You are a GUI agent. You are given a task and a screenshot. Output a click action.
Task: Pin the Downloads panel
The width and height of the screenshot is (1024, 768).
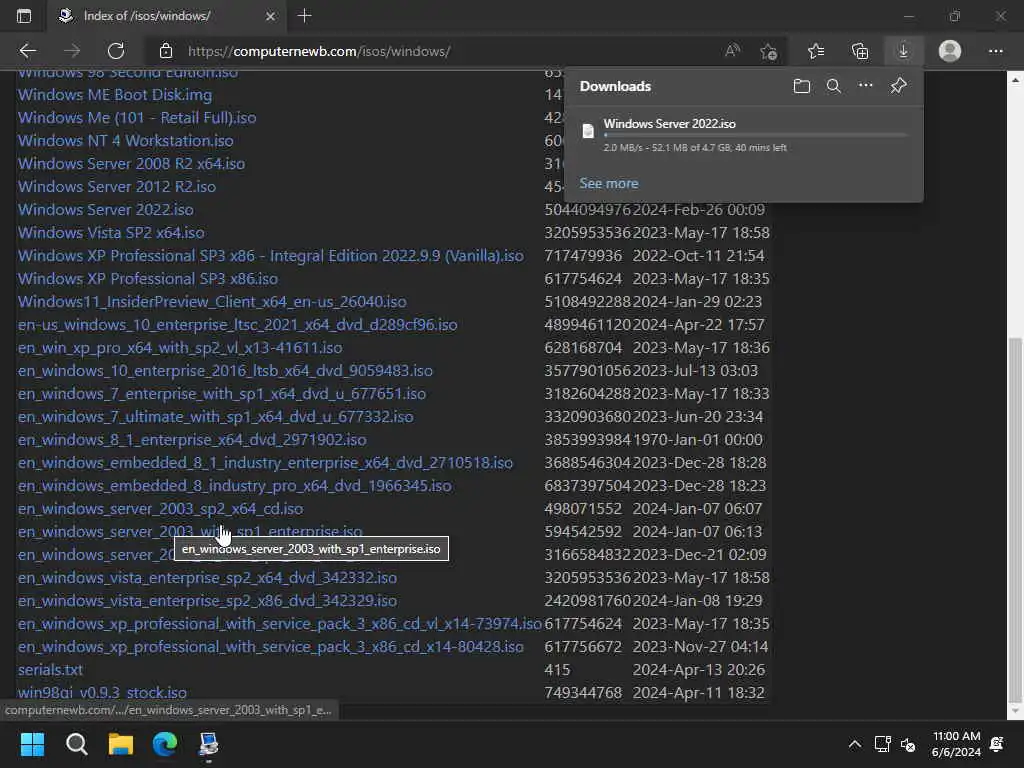tap(899, 86)
